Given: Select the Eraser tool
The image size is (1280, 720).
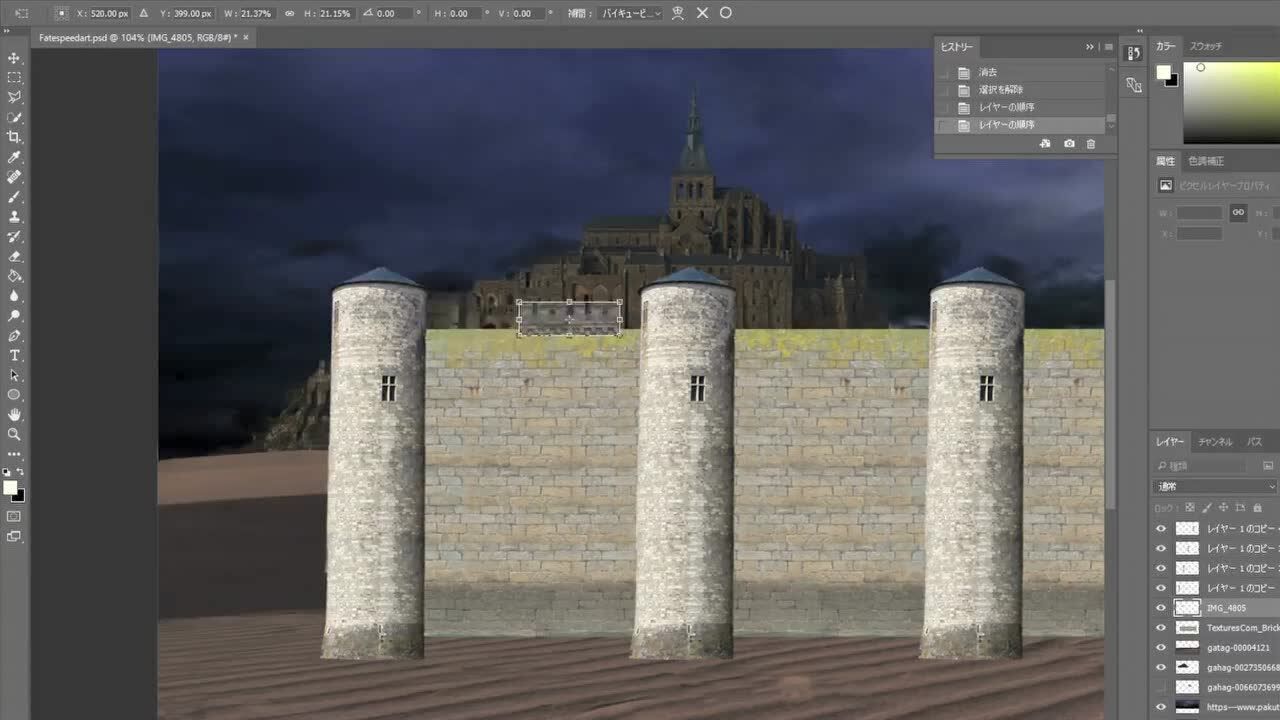Looking at the screenshot, I should coord(14,256).
